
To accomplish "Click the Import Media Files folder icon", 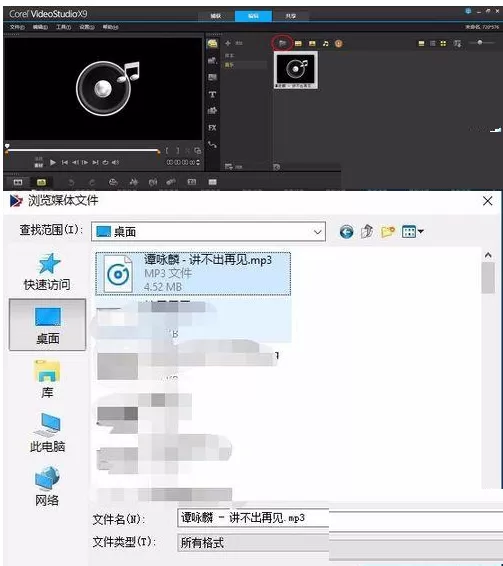I will 282,43.
